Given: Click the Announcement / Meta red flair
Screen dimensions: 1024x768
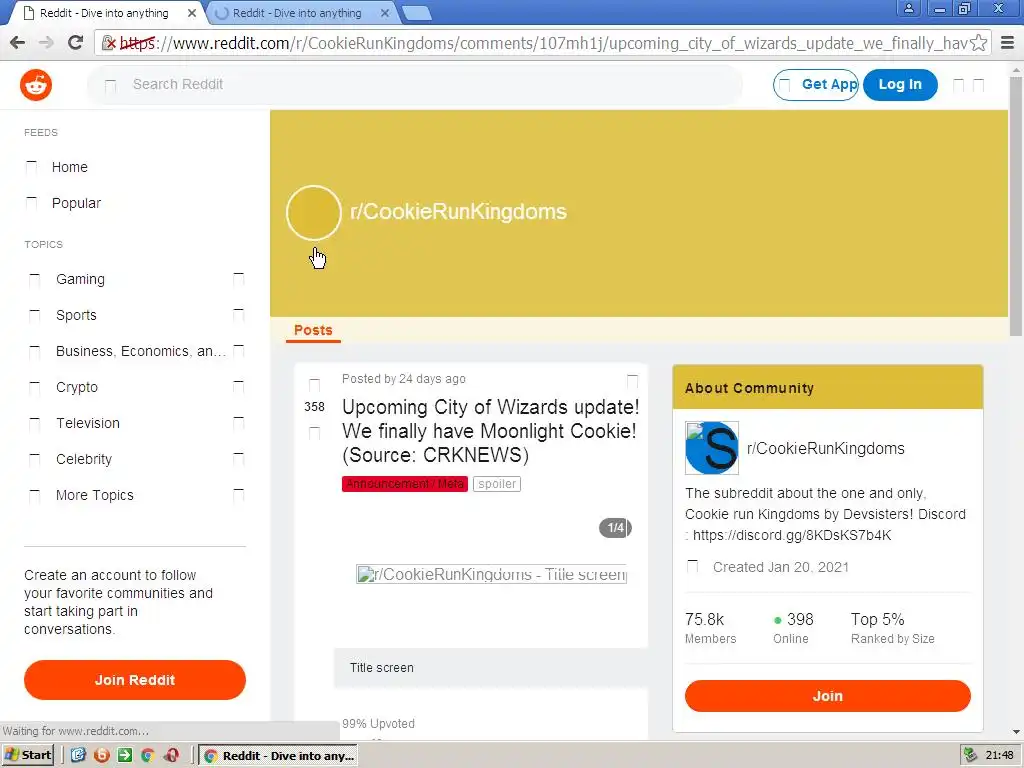Looking at the screenshot, I should [x=405, y=484].
